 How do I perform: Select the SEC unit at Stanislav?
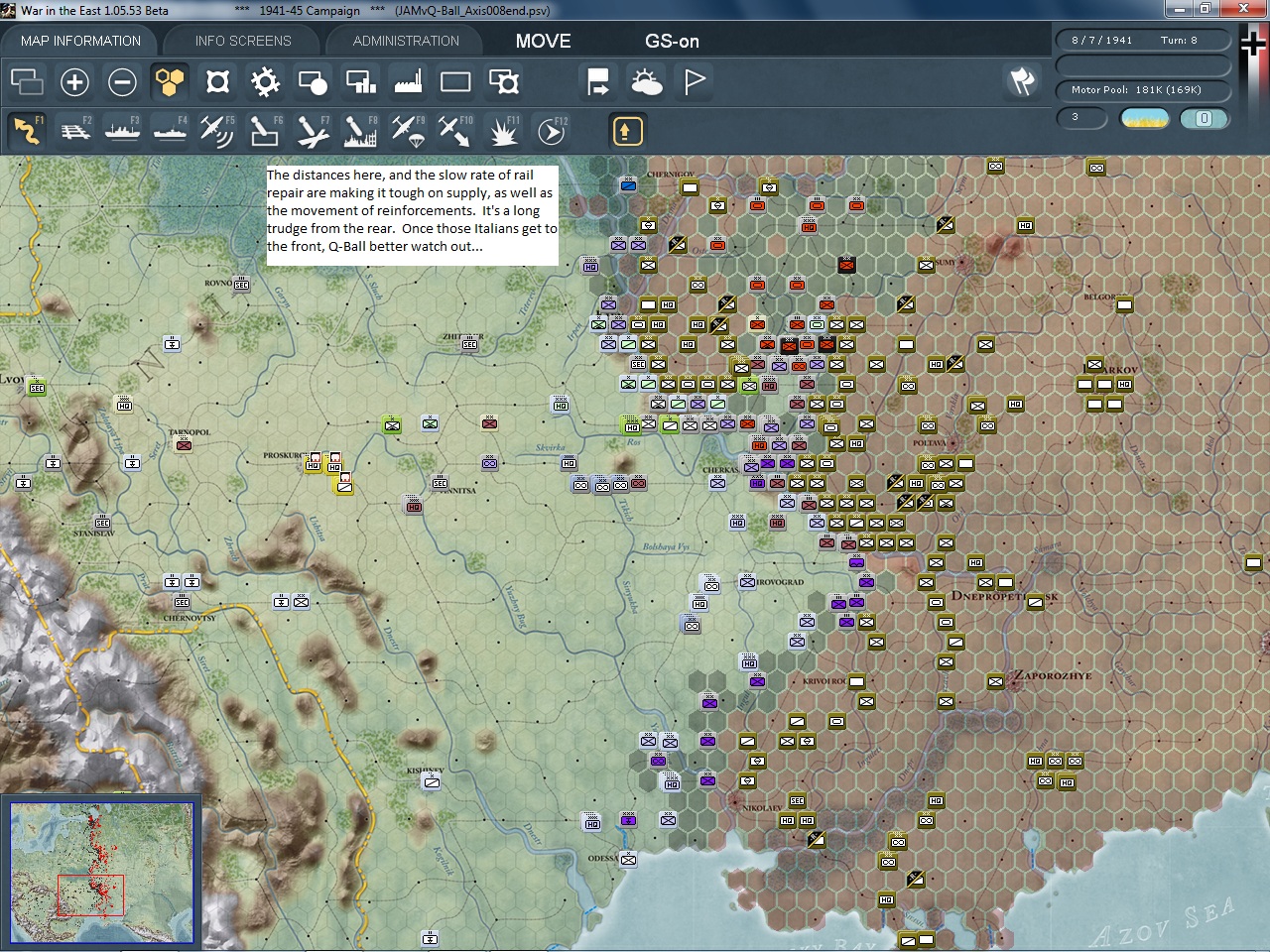[x=102, y=522]
